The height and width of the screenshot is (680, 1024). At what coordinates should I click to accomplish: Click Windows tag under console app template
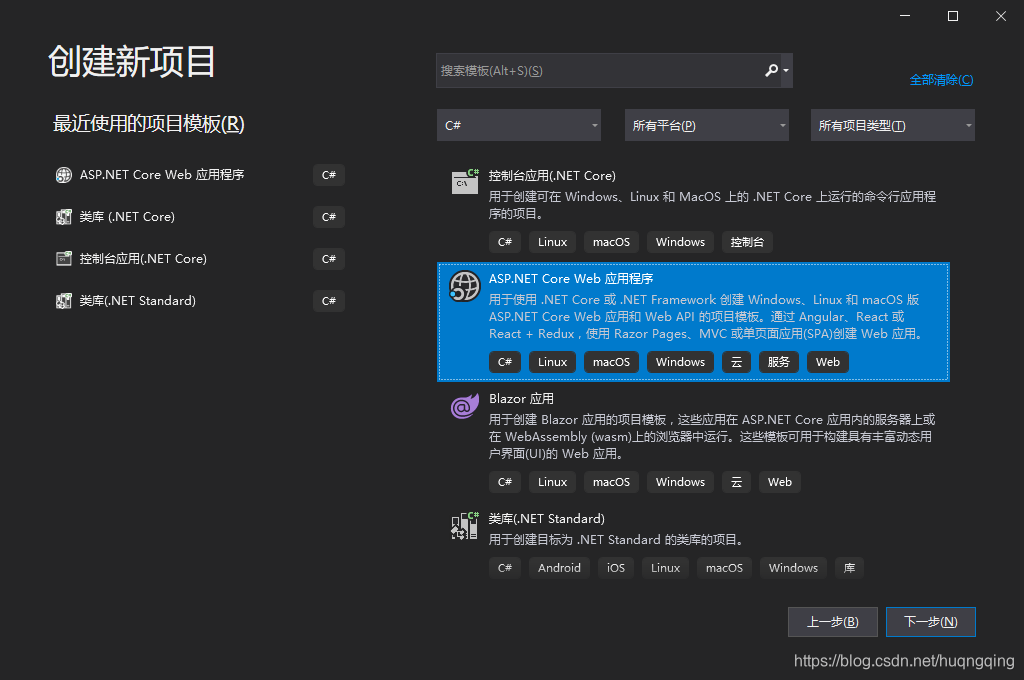[x=680, y=242]
